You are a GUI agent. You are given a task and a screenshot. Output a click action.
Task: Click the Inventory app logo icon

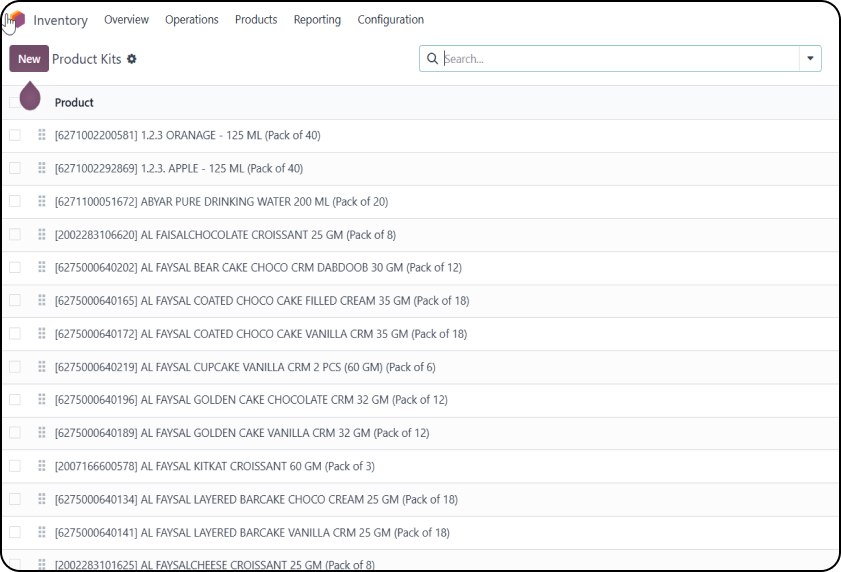click(16, 20)
